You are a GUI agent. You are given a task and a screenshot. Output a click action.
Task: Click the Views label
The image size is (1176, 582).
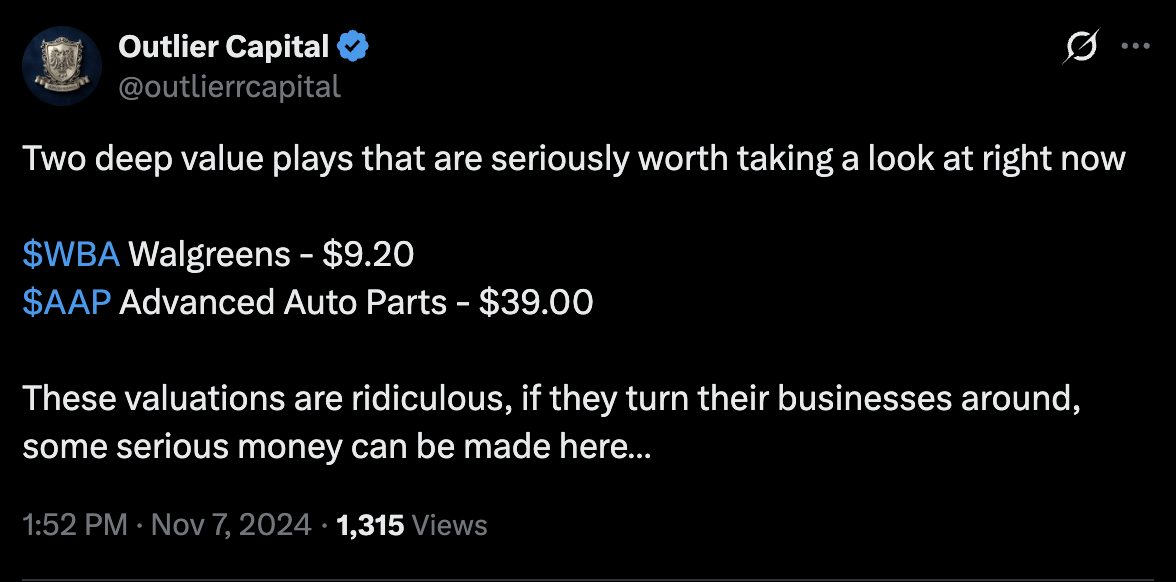pyautogui.click(x=449, y=525)
